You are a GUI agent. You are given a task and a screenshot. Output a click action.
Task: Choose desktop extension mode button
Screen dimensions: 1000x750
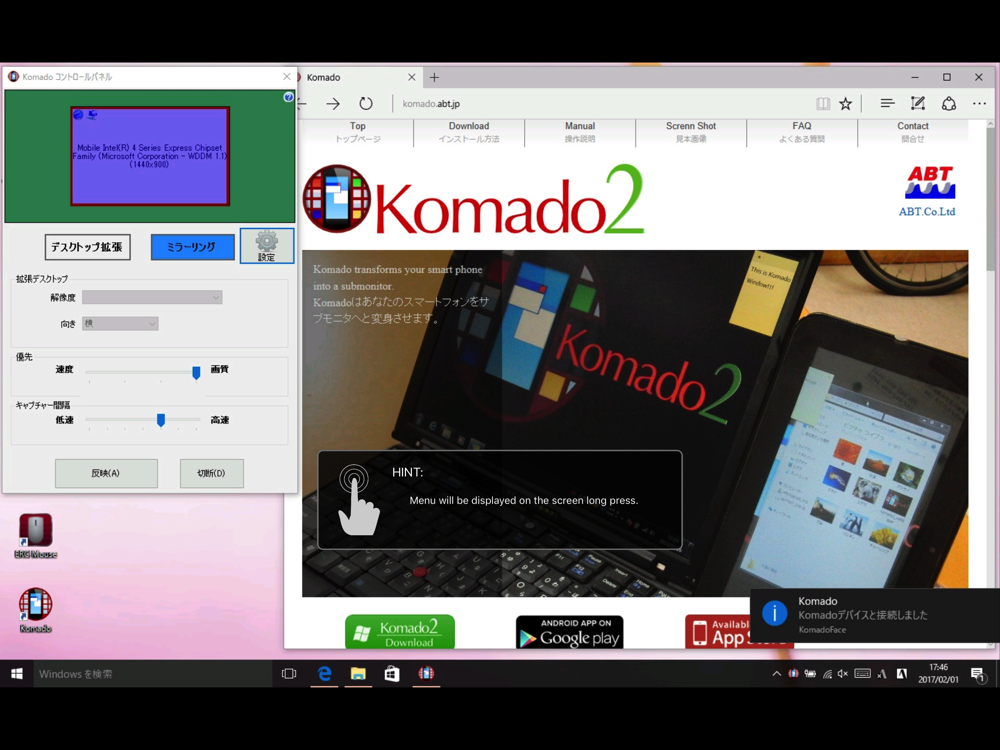point(87,247)
